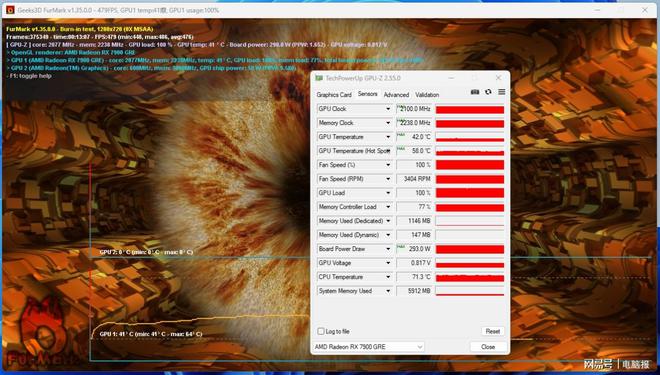
Task: Open the Memory Used (Dynamic) dropdown
Action: click(x=388, y=235)
